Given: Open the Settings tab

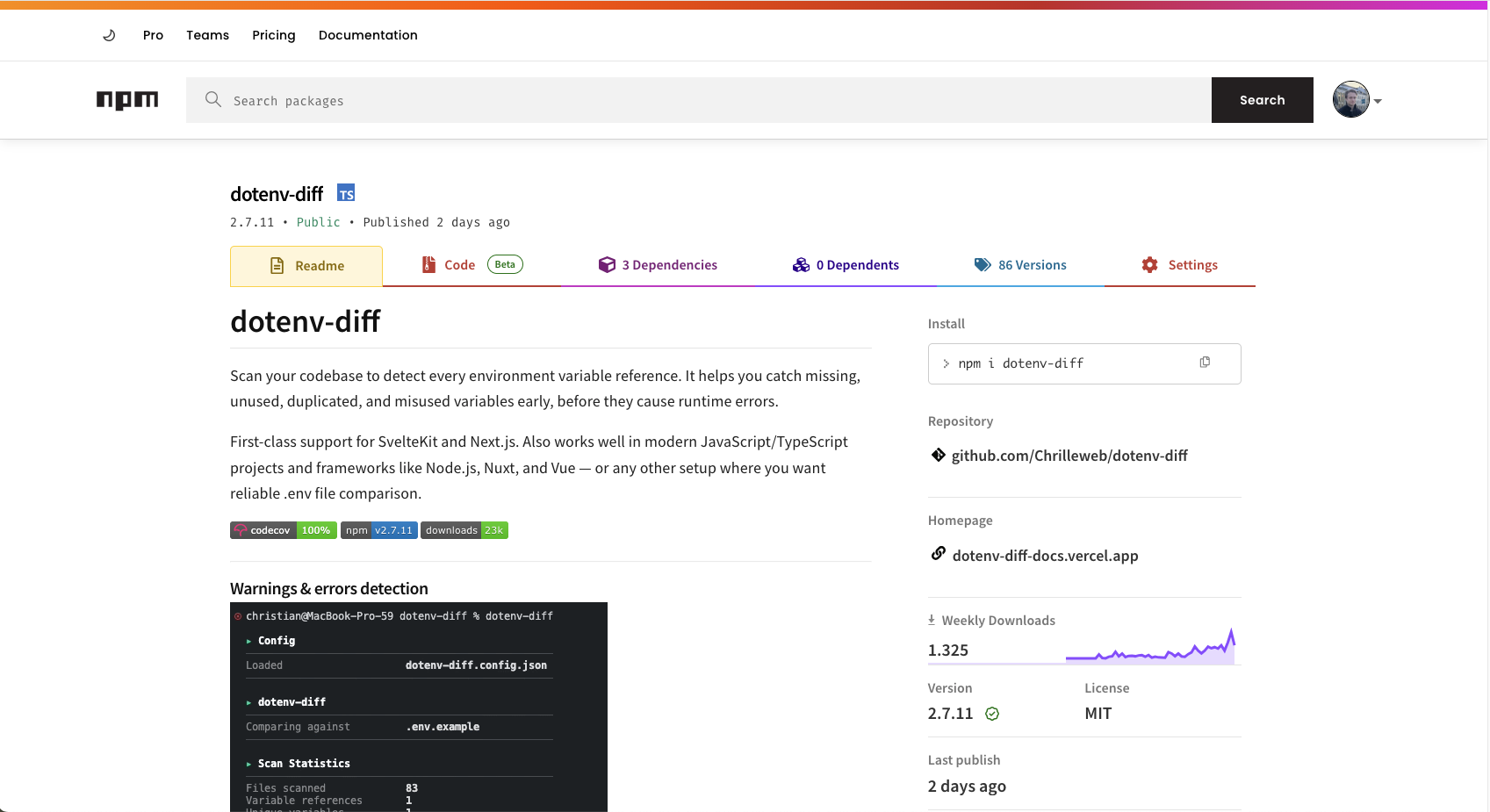Looking at the screenshot, I should pyautogui.click(x=1180, y=265).
